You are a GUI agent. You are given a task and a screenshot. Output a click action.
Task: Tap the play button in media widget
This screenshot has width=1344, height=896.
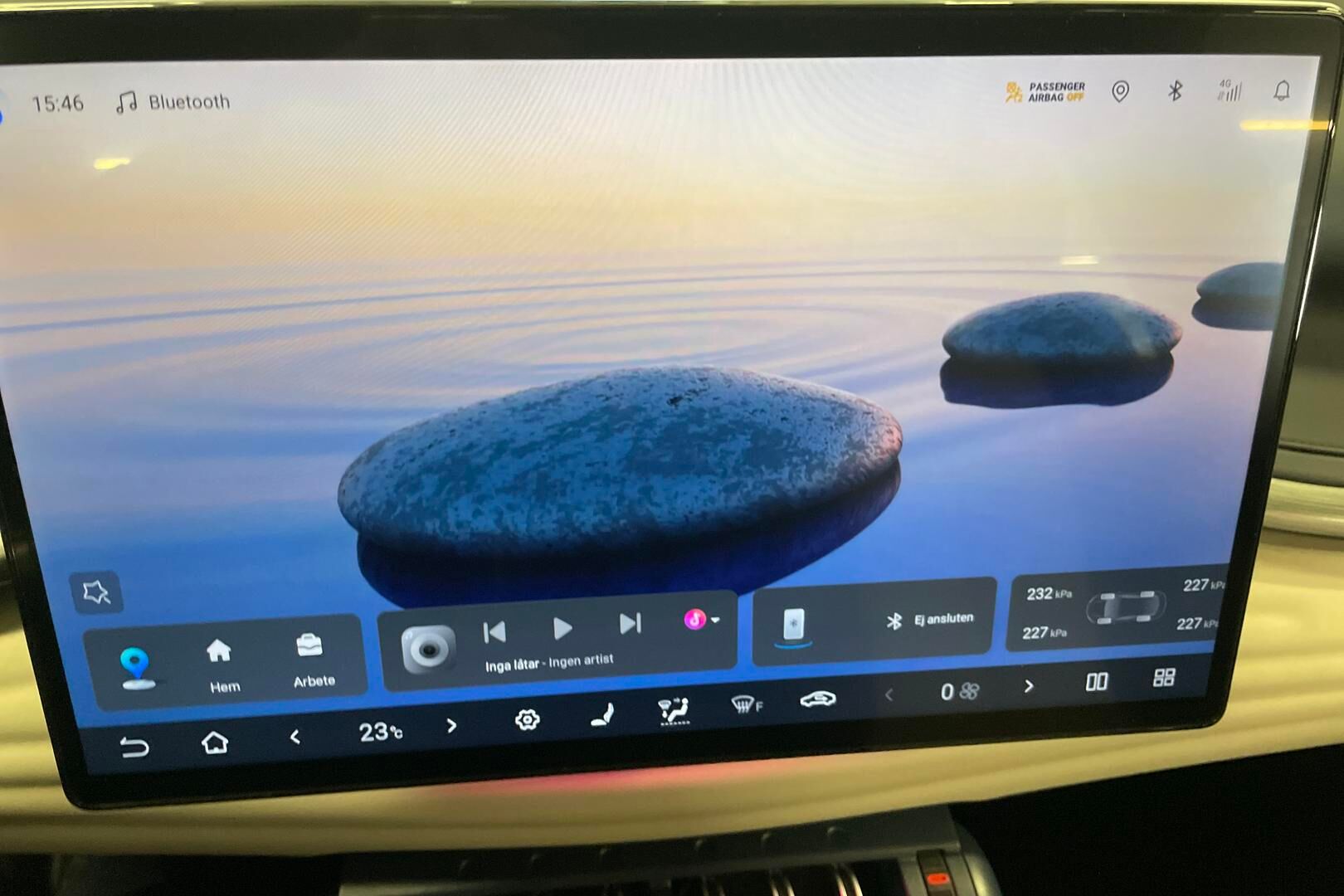pyautogui.click(x=562, y=628)
